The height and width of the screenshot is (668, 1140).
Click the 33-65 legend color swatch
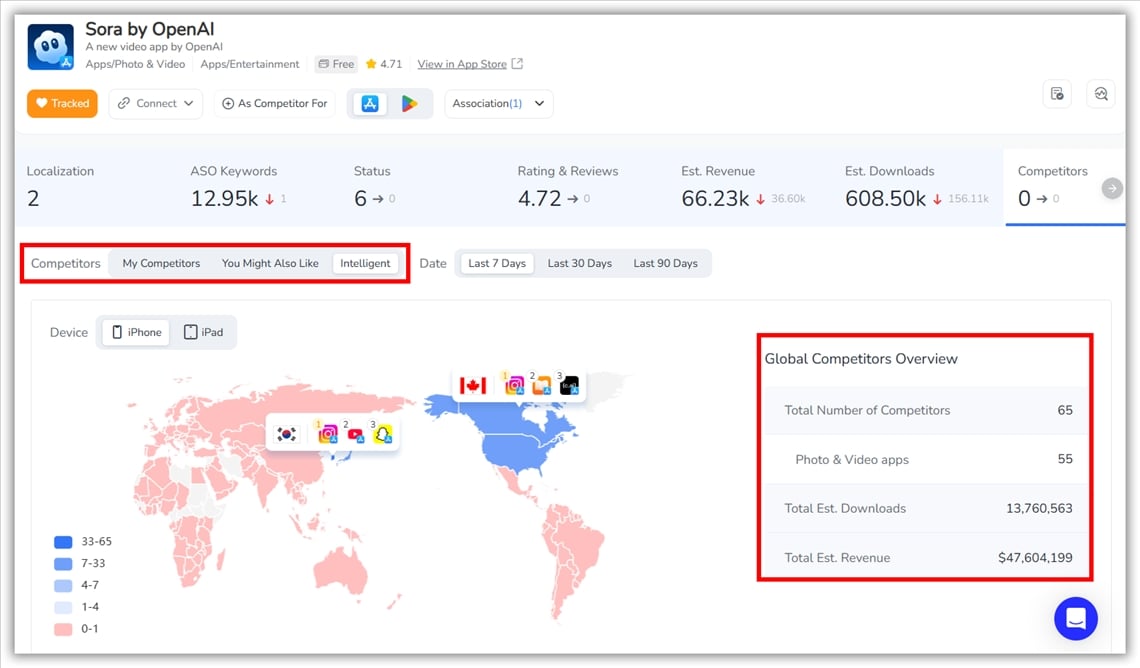click(63, 542)
